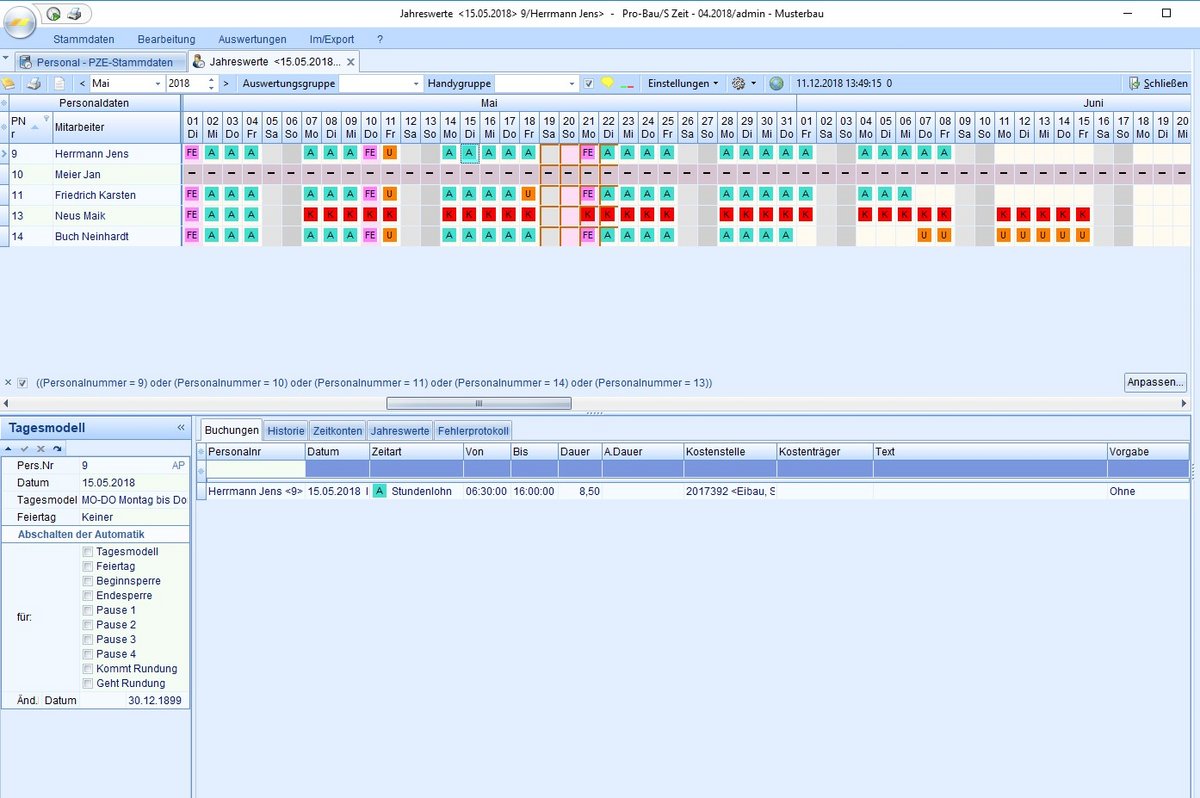Click the Anpassen... filter button
The height and width of the screenshot is (798, 1200).
point(1154,382)
